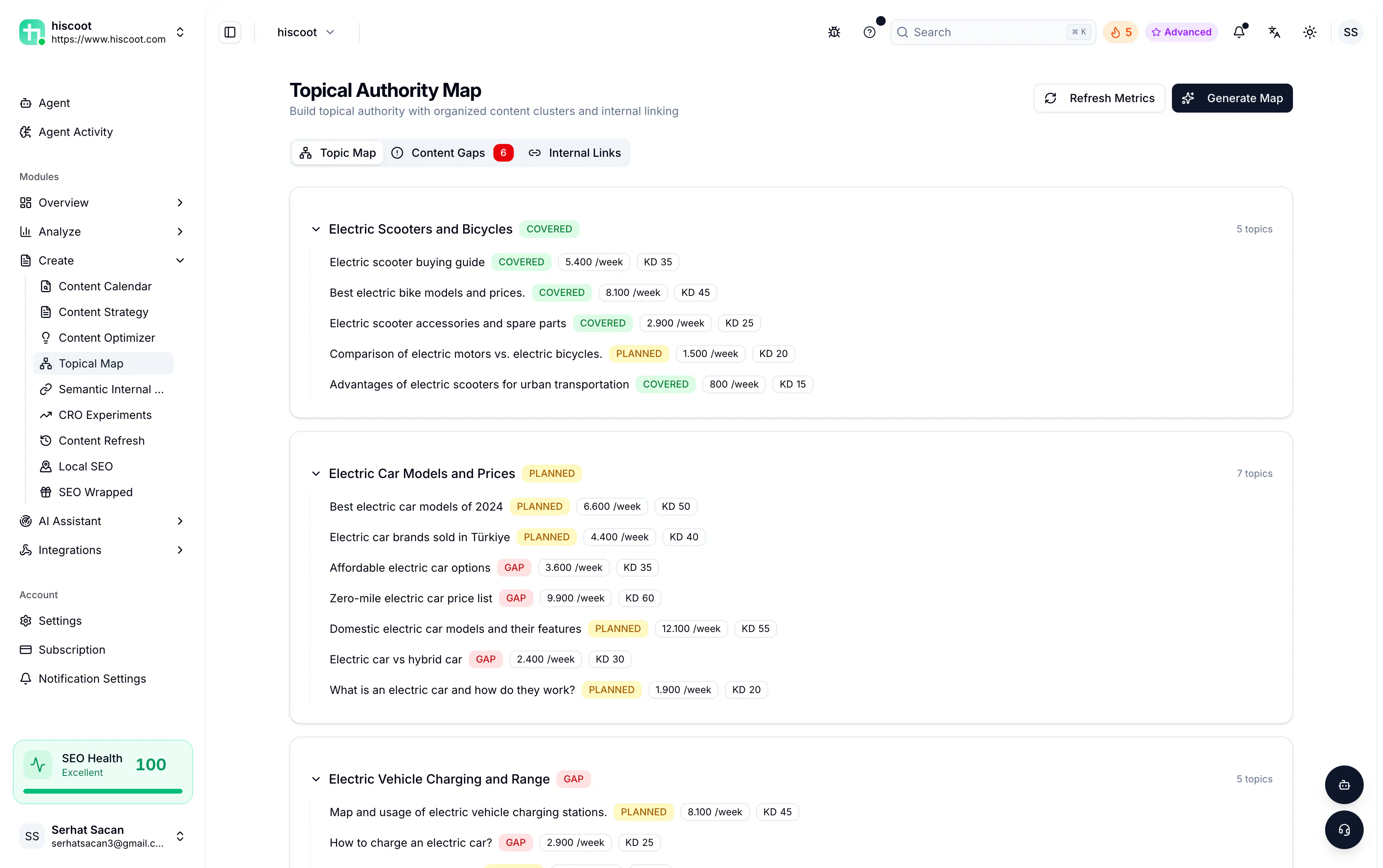Open Agent Activity in the sidebar
Screen dimensions: 1383x868
point(103,132)
